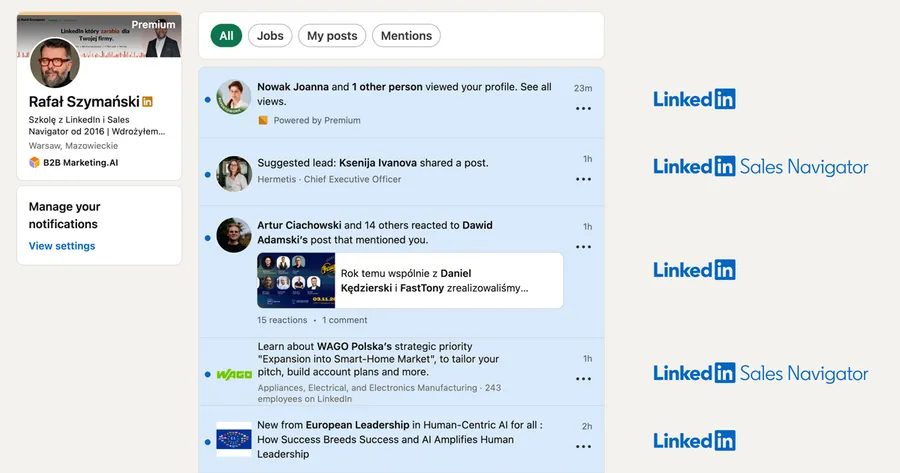
Task: Open options menu for WAGO Polska notification
Action: coord(583,379)
